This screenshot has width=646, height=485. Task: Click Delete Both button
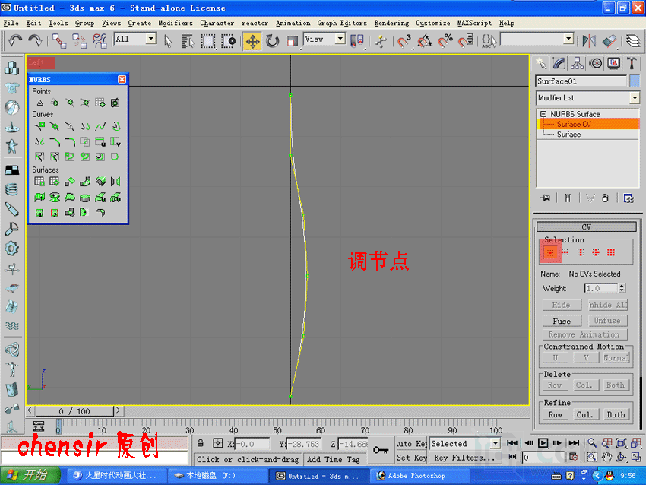pos(615,385)
